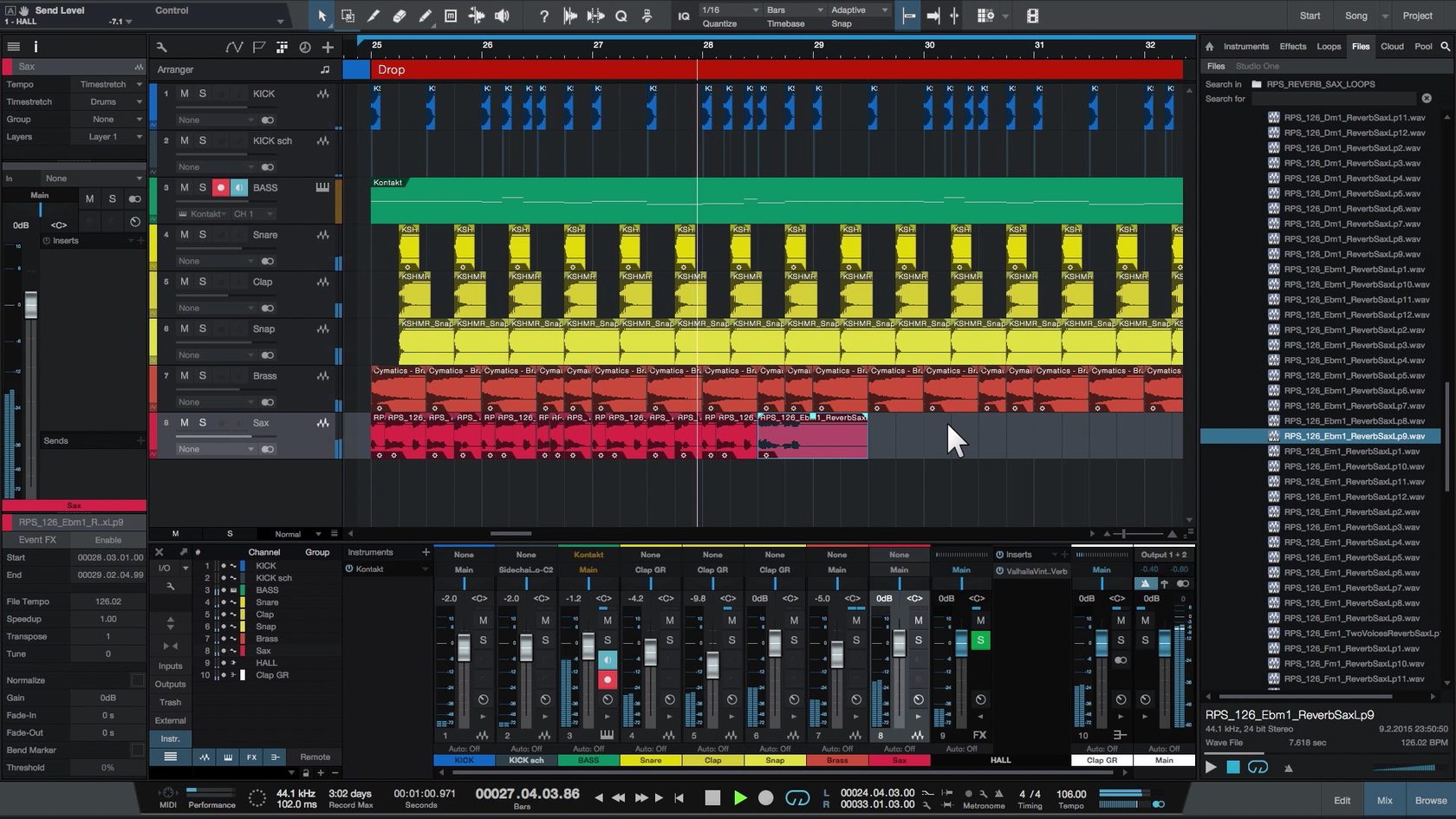Switch to the Cloud browser tab
The width and height of the screenshot is (1456, 819).
point(1392,47)
